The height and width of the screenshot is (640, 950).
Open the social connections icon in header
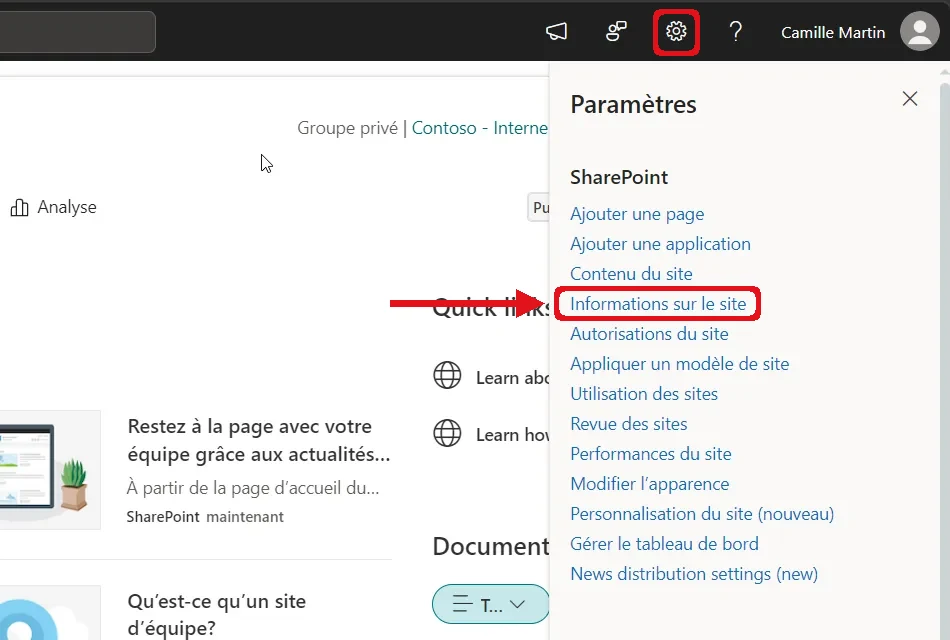coord(616,32)
